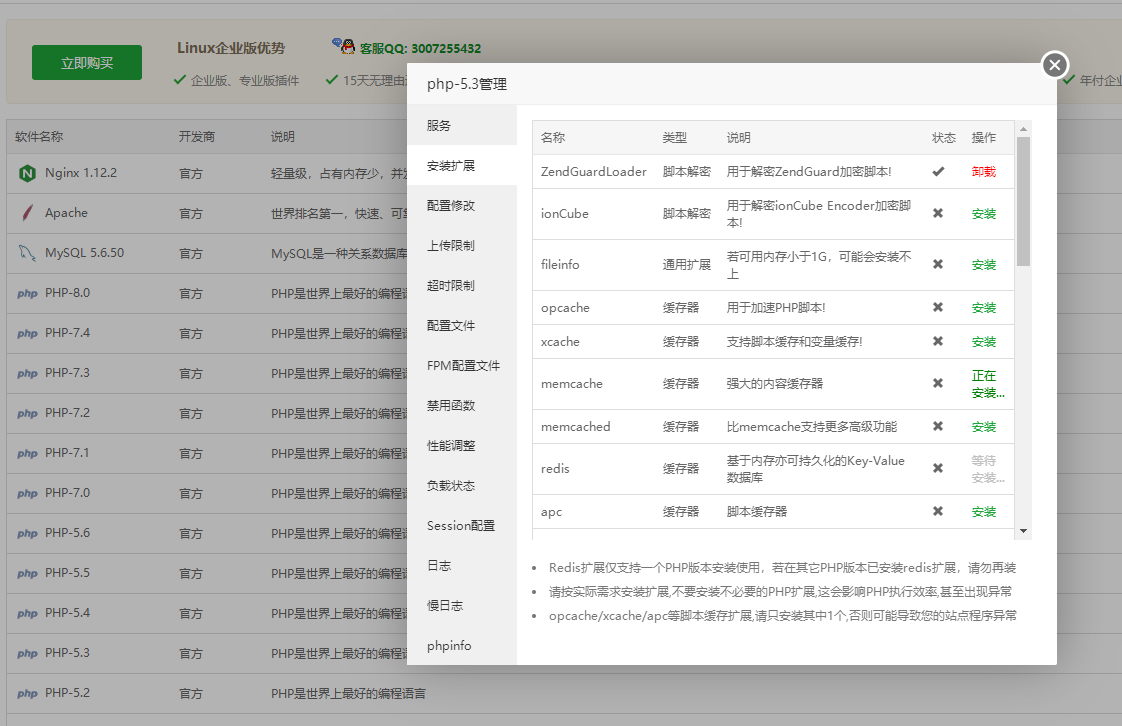The image size is (1122, 726).
Task: Install the ionCube extension
Action: tap(983, 213)
